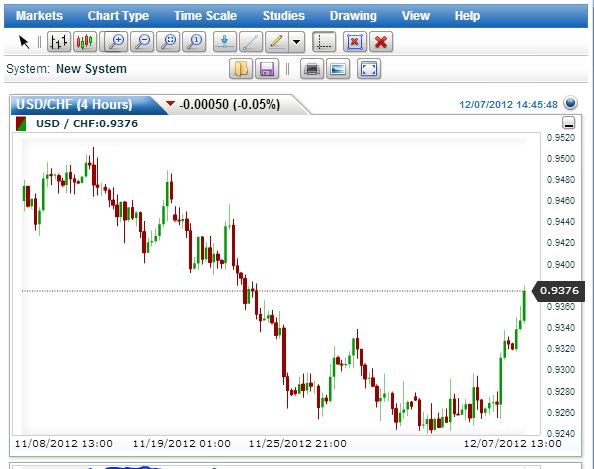This screenshot has height=469, width=594.
Task: Click the blue status globe button
Action: (570, 103)
